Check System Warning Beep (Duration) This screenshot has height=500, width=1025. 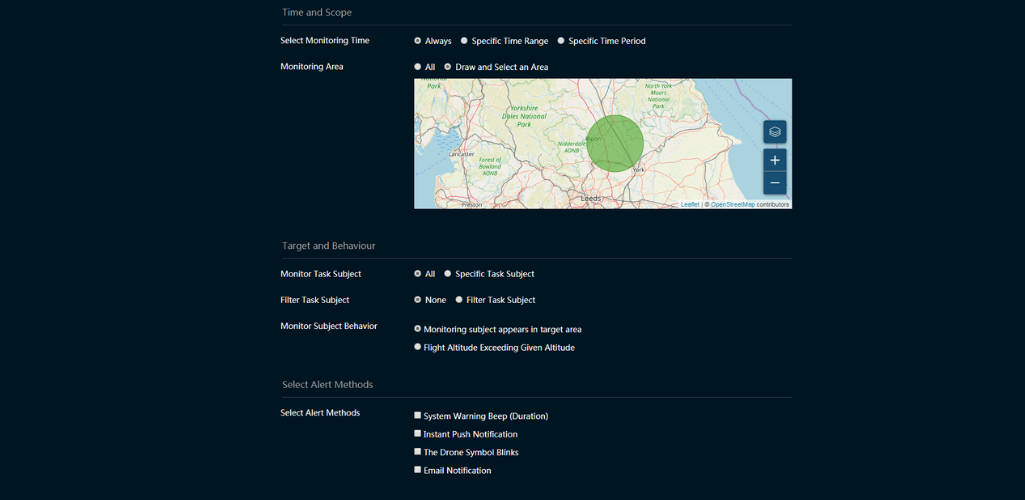(x=418, y=415)
